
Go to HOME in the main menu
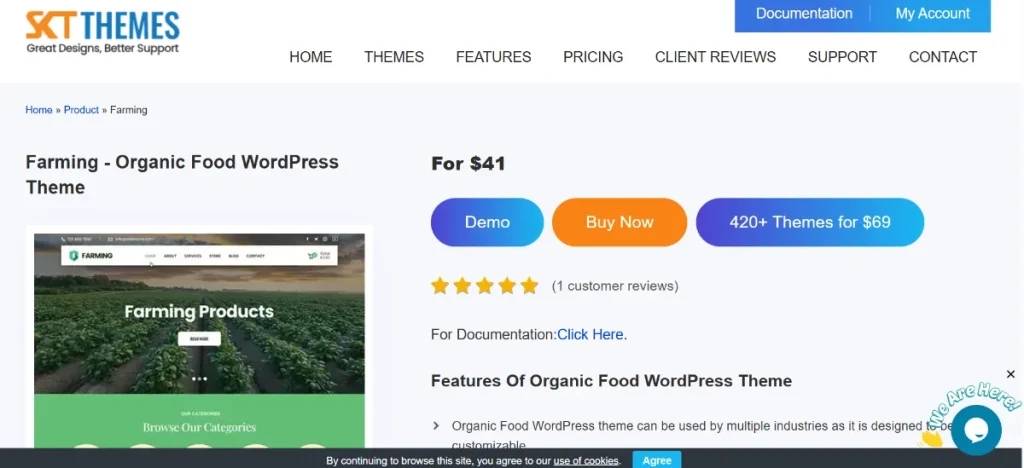point(311,57)
